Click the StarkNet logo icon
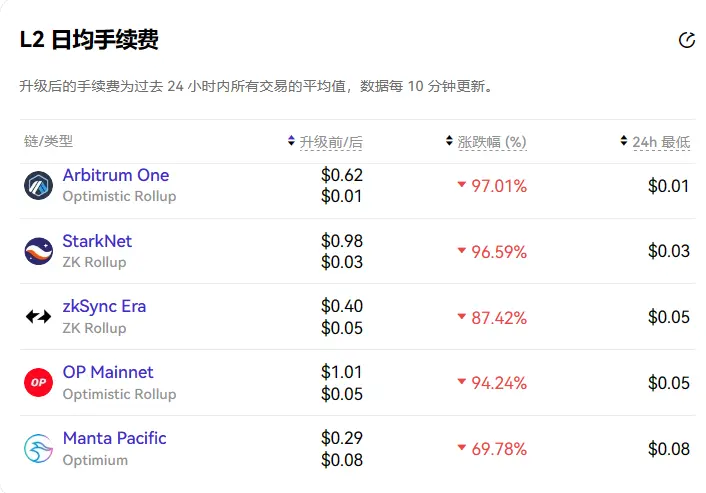Screen dimensions: 706x493 [x=38, y=251]
